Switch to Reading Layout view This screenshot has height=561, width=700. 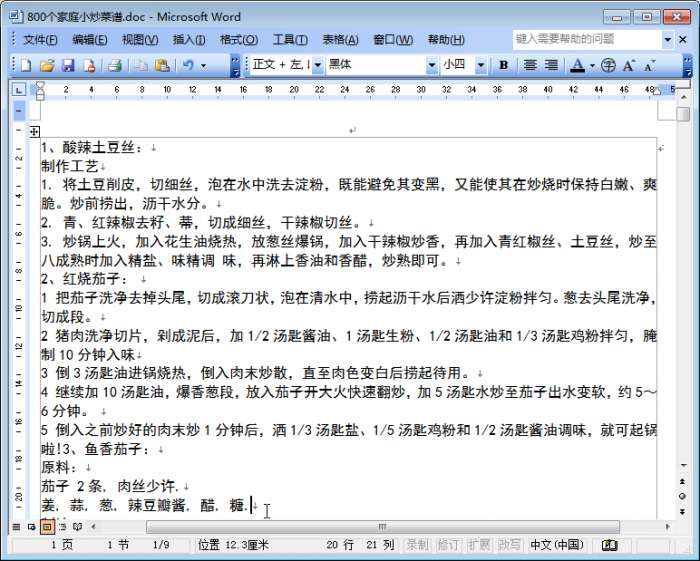pyautogui.click(x=78, y=527)
